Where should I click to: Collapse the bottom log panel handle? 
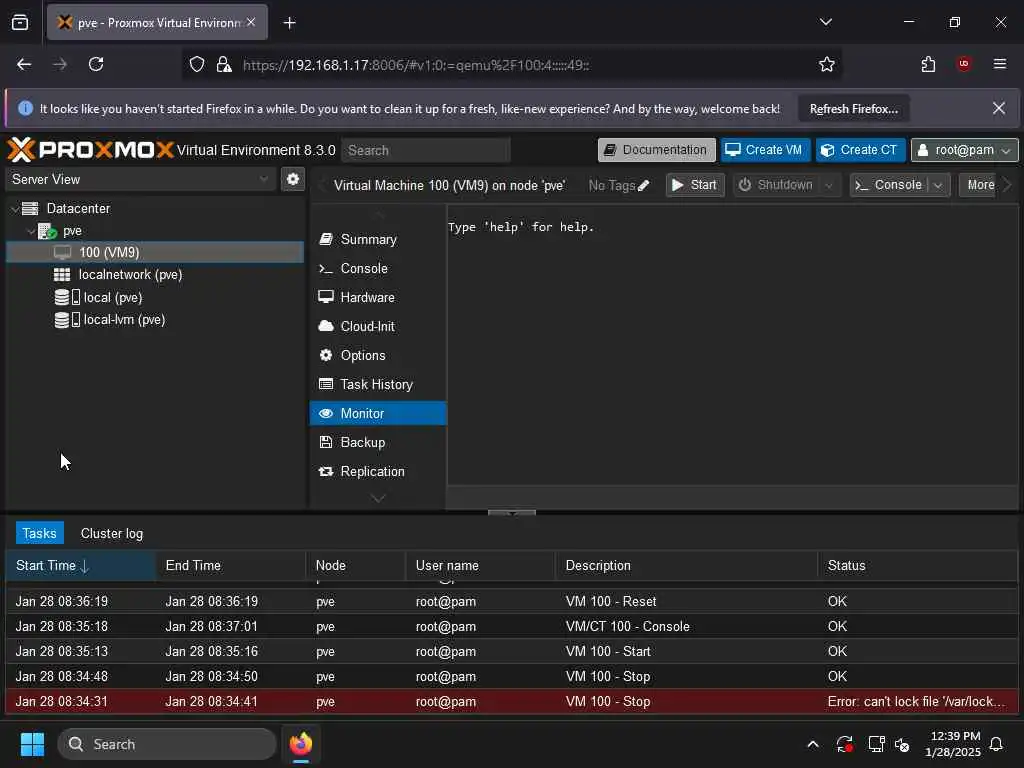point(511,513)
